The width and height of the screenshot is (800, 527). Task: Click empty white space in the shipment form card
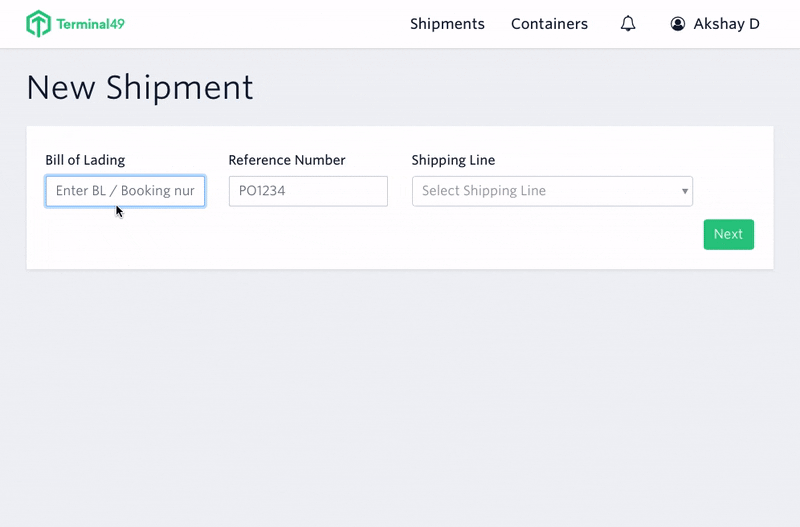tap(400, 240)
